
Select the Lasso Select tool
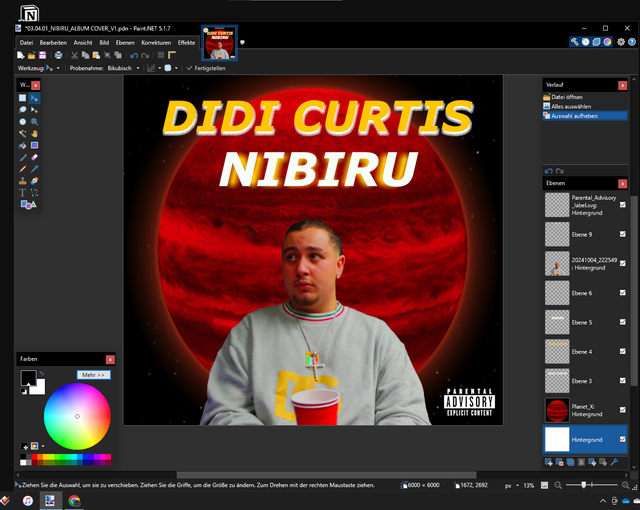tap(22, 110)
